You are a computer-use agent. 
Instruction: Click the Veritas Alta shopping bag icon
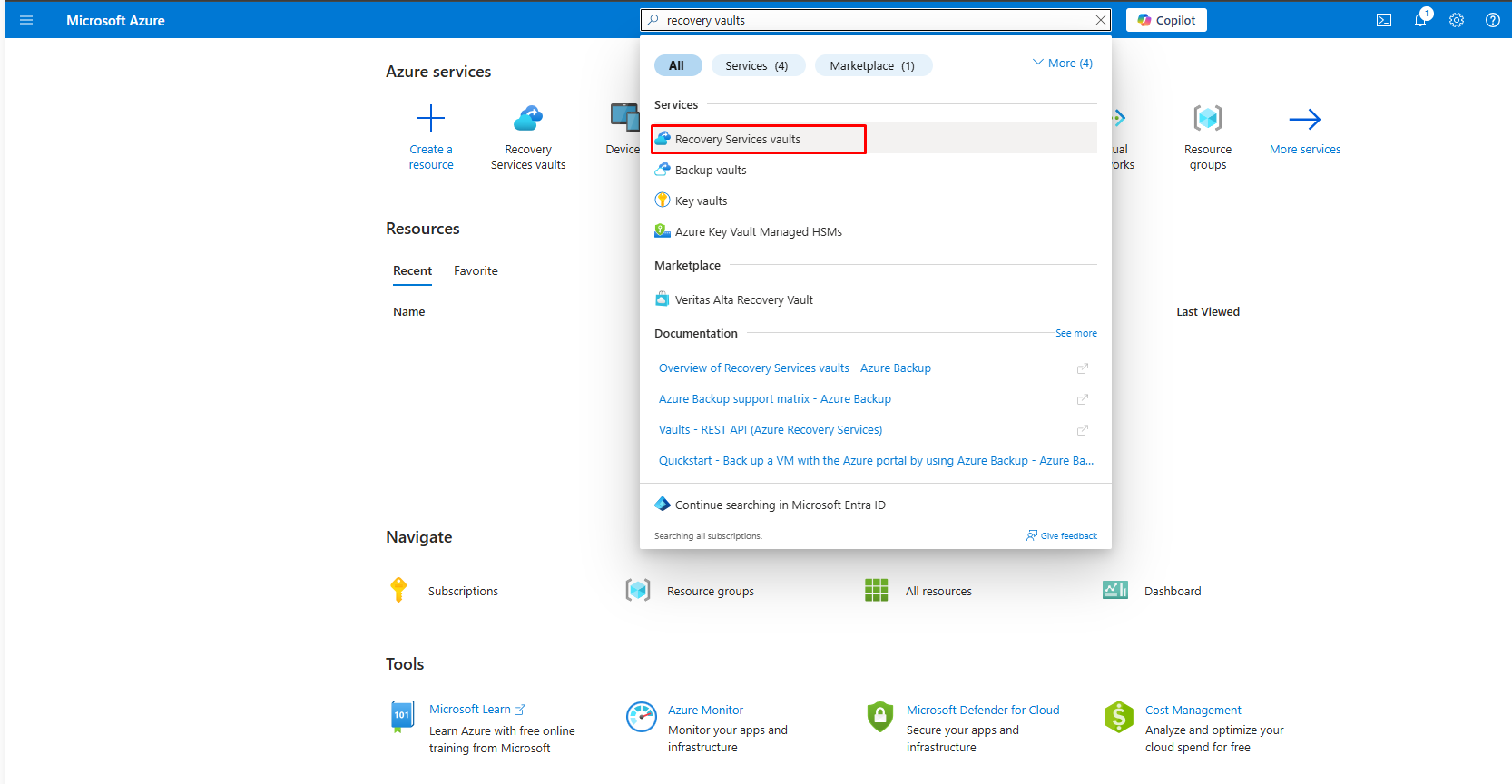[663, 299]
